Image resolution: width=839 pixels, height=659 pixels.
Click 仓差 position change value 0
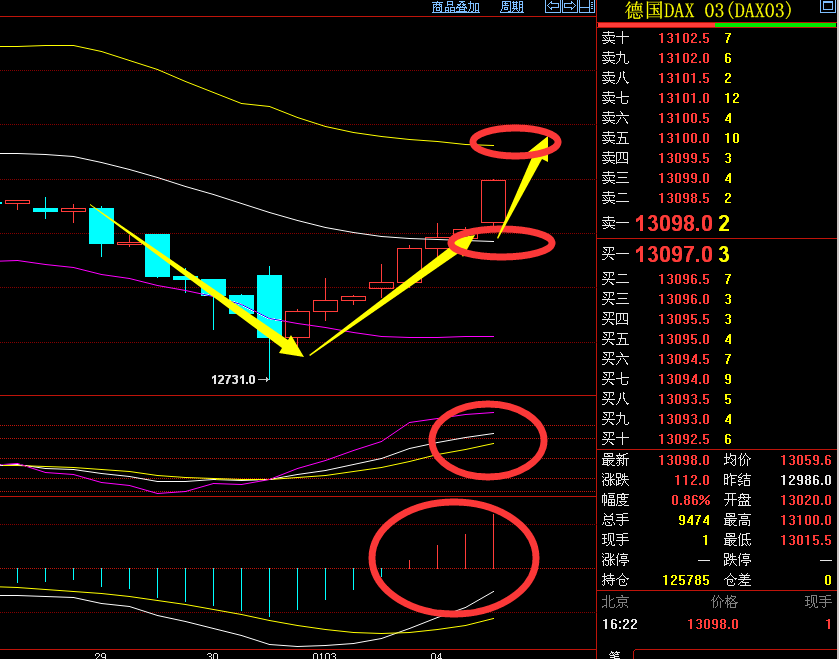828,580
